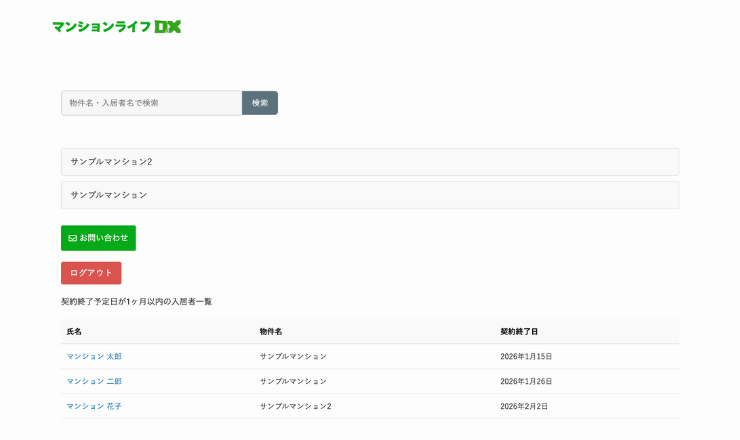Open resident マンション 太郎 link

click(x=94, y=356)
